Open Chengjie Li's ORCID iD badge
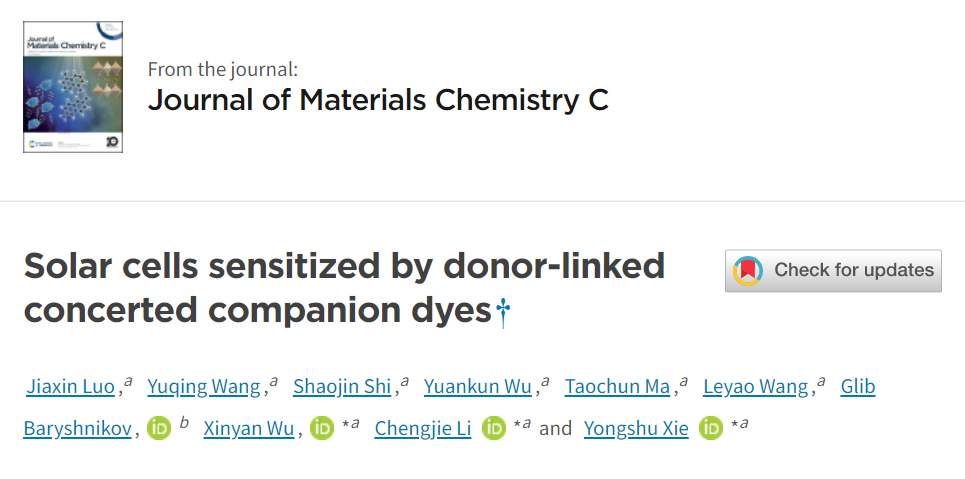 [x=494, y=429]
